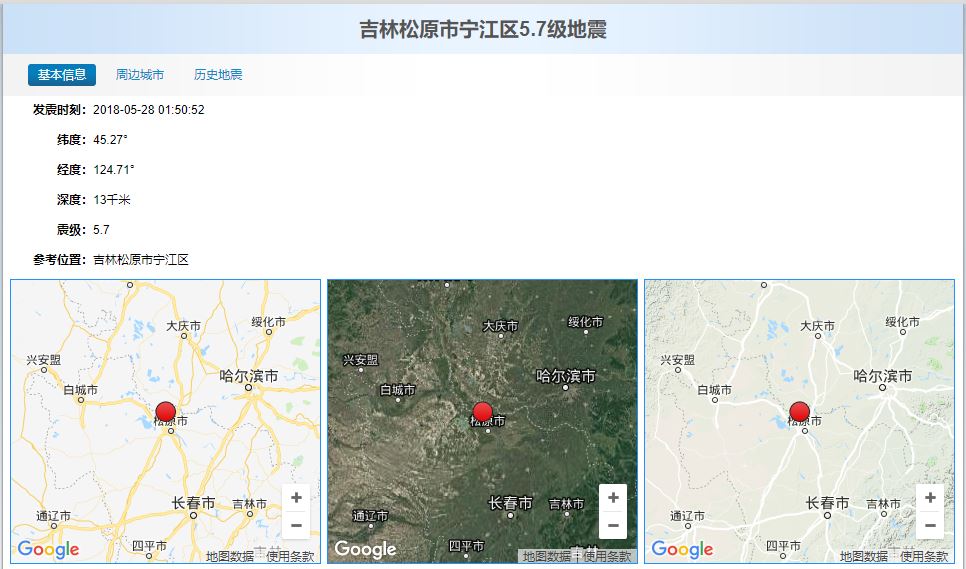Click the magnitude value 5.7
The height and width of the screenshot is (569, 966).
(x=101, y=230)
